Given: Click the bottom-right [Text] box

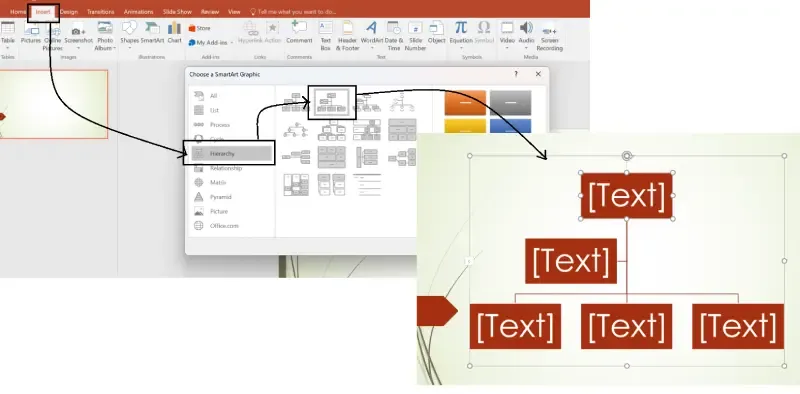Looking at the screenshot, I should (x=738, y=327).
